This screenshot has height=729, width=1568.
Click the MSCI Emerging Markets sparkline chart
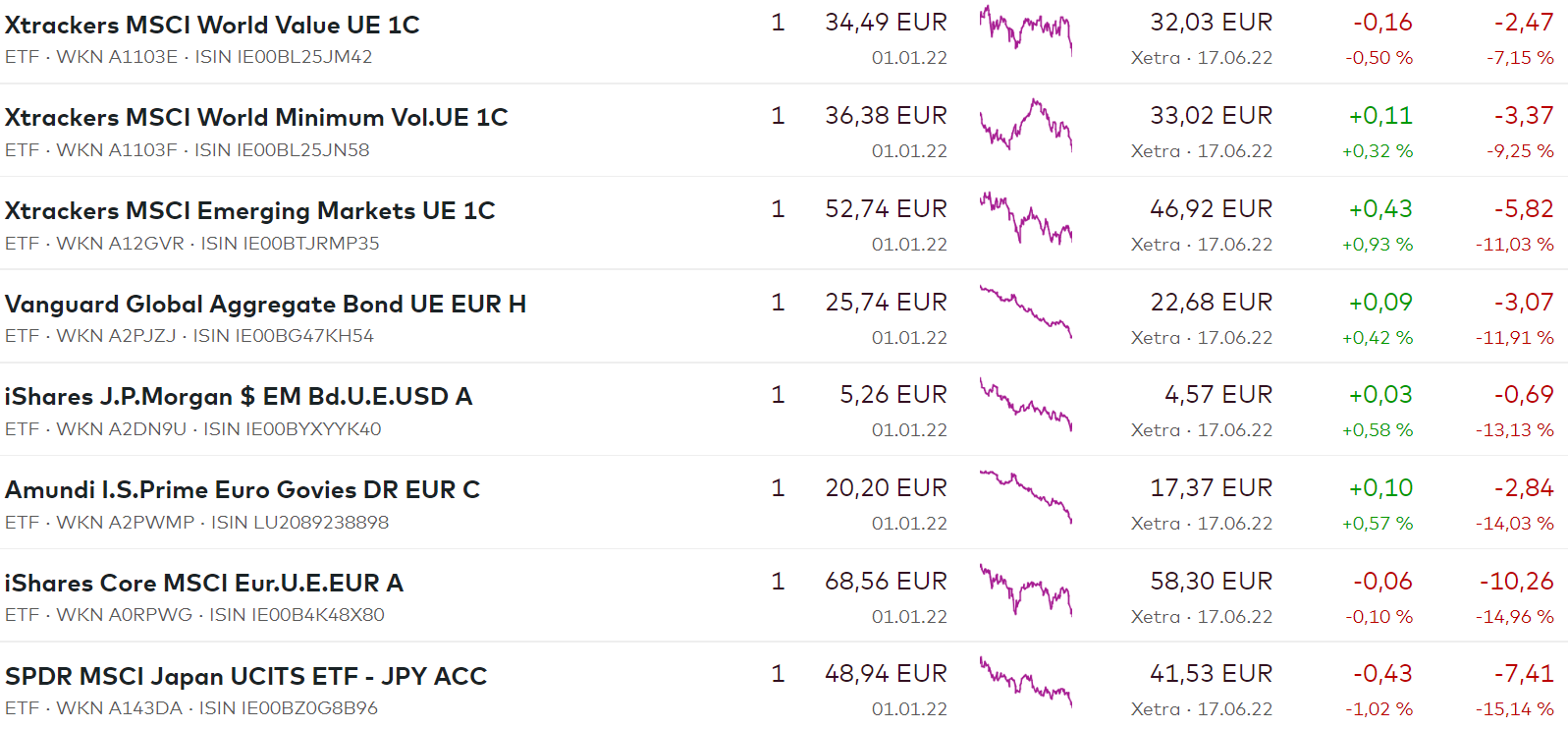coord(1026,217)
